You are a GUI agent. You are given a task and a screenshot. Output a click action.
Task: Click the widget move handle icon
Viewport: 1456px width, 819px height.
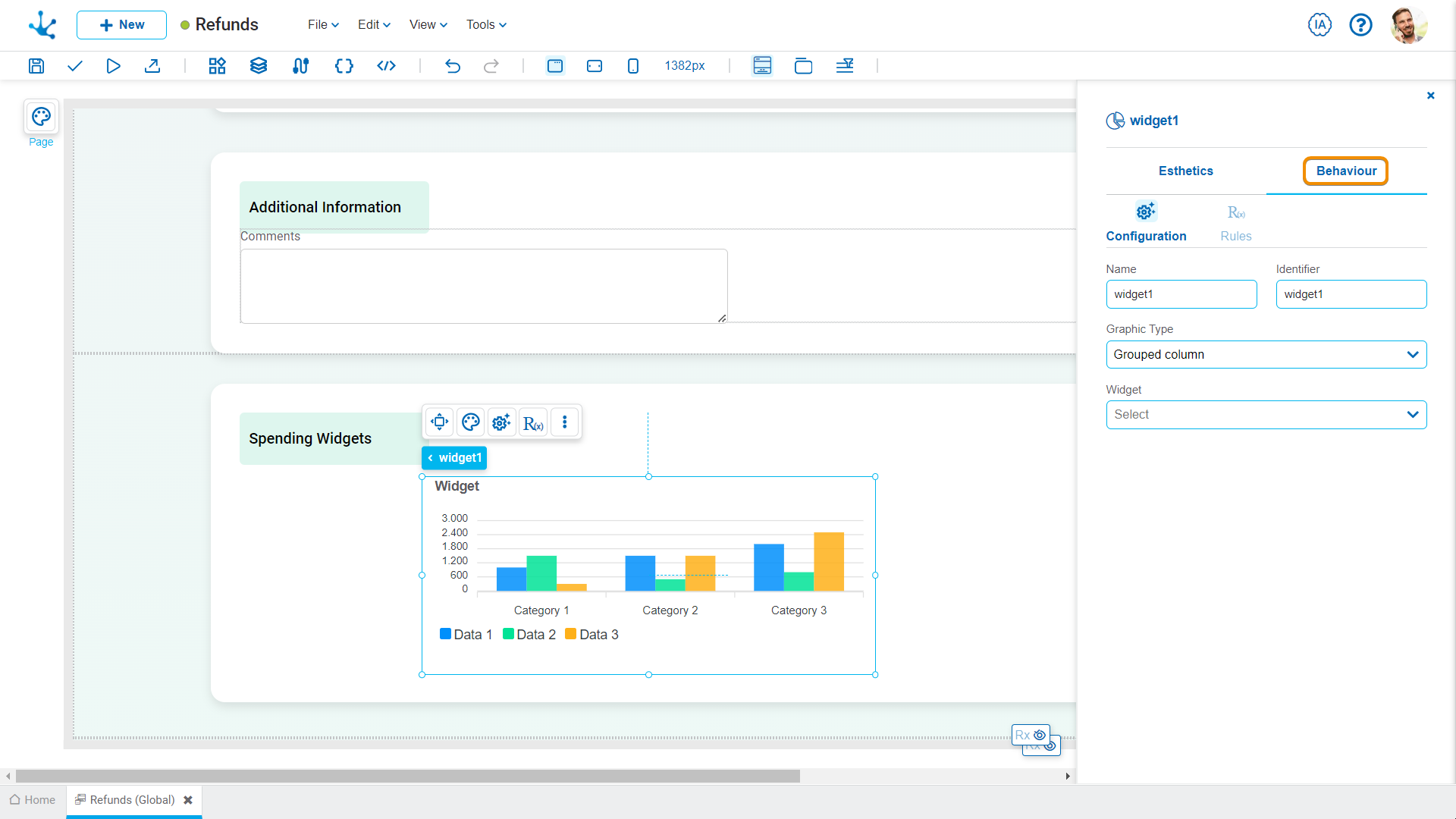pos(439,422)
